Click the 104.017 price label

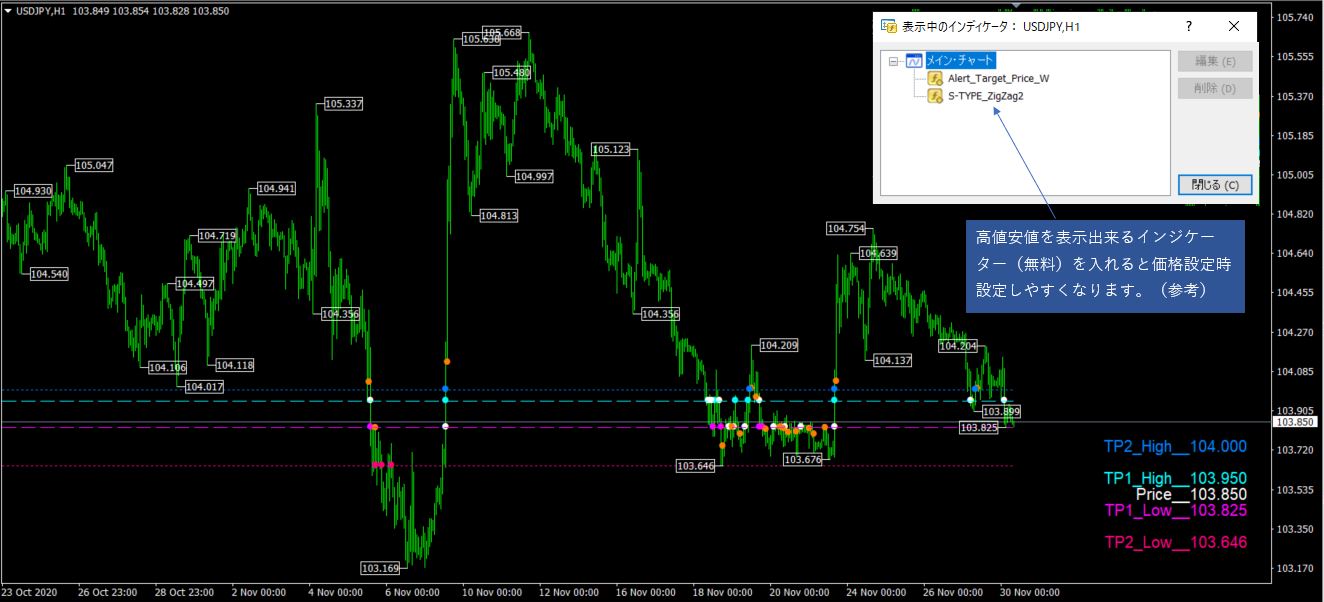[x=204, y=387]
